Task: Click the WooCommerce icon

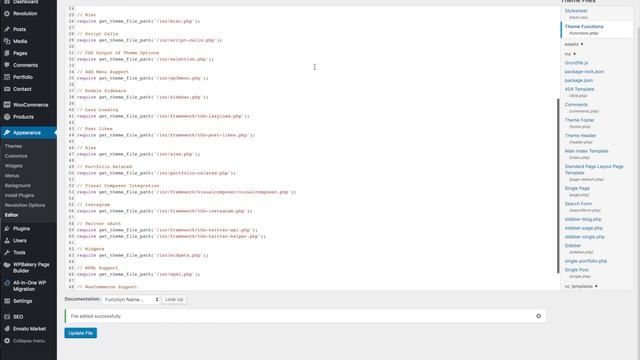Action: [7, 105]
